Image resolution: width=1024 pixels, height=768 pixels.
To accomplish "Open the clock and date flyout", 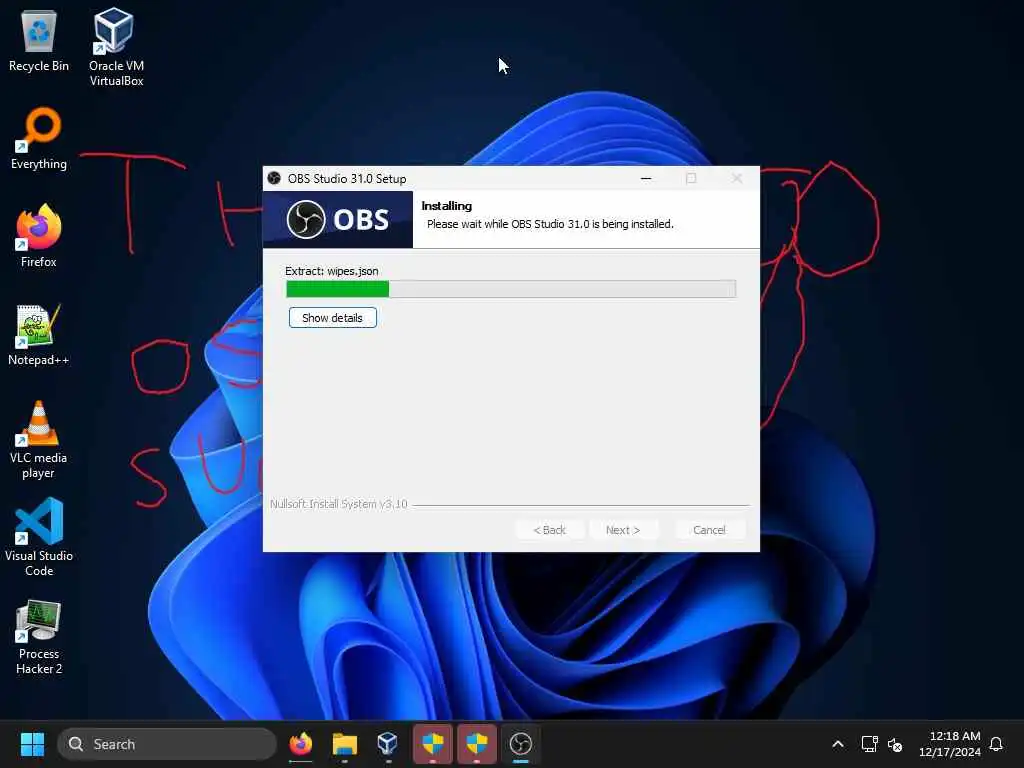I will [x=950, y=744].
